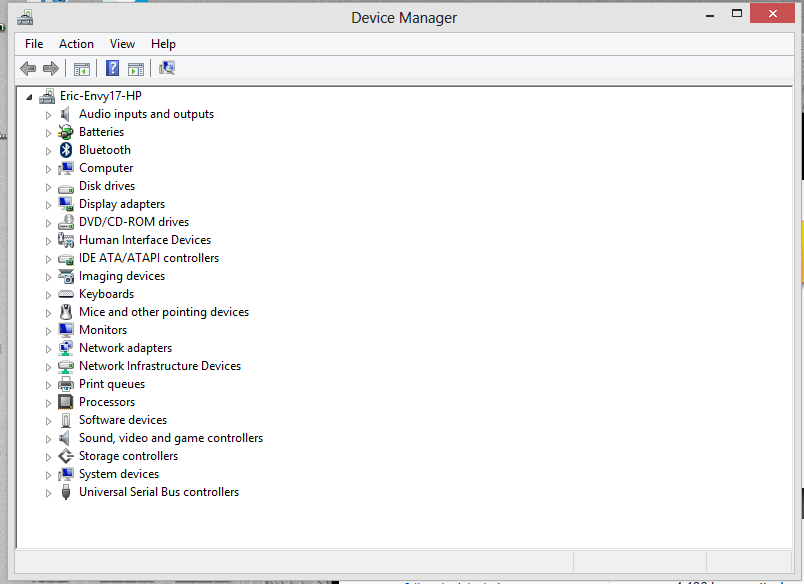
Task: Click the Show/Hide Action Pane icon
Action: [x=136, y=68]
